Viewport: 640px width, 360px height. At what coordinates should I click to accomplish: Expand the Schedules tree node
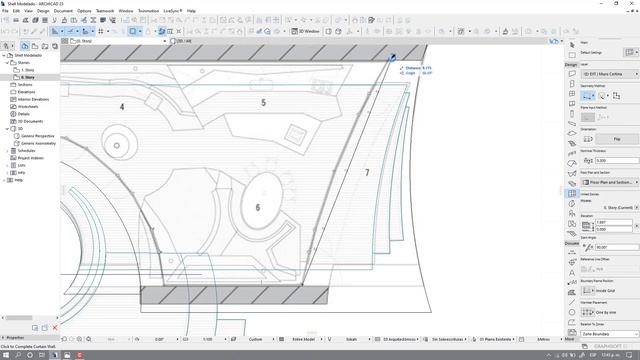(7, 151)
